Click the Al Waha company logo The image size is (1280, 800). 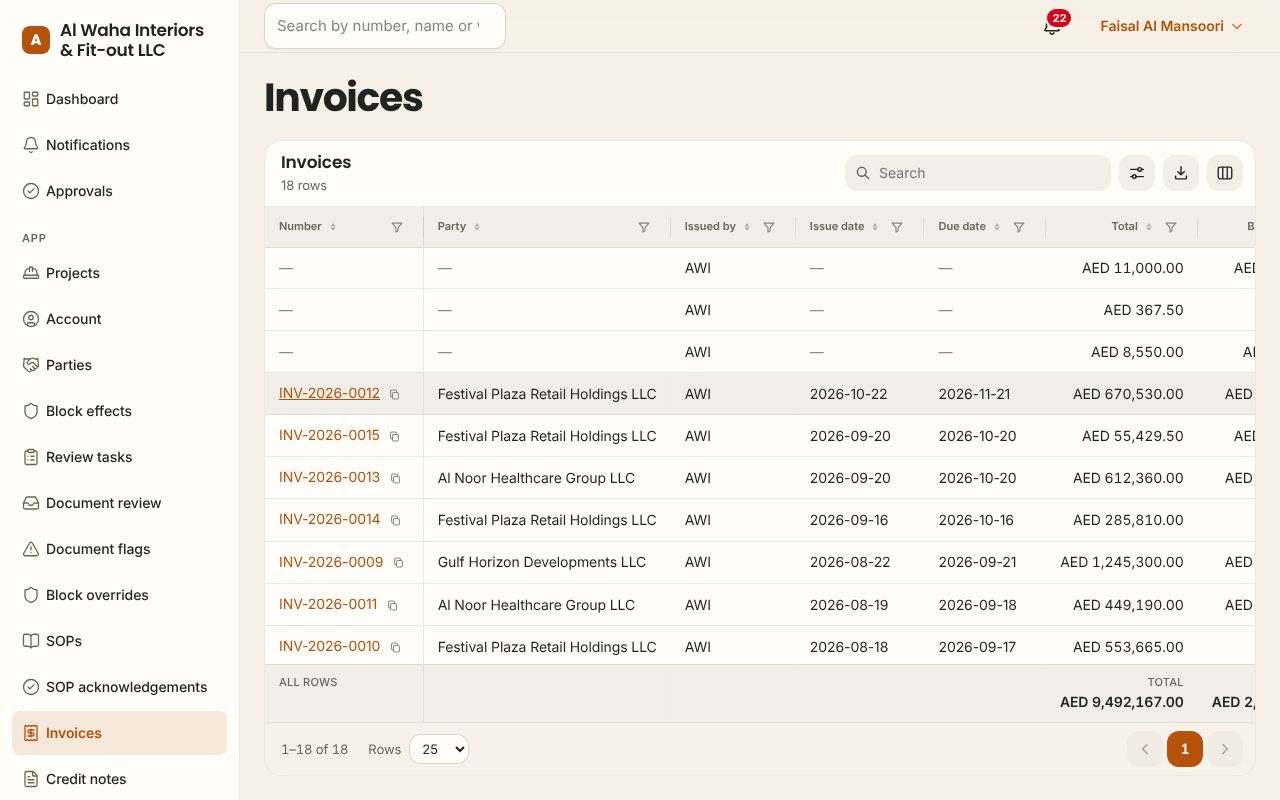point(36,40)
